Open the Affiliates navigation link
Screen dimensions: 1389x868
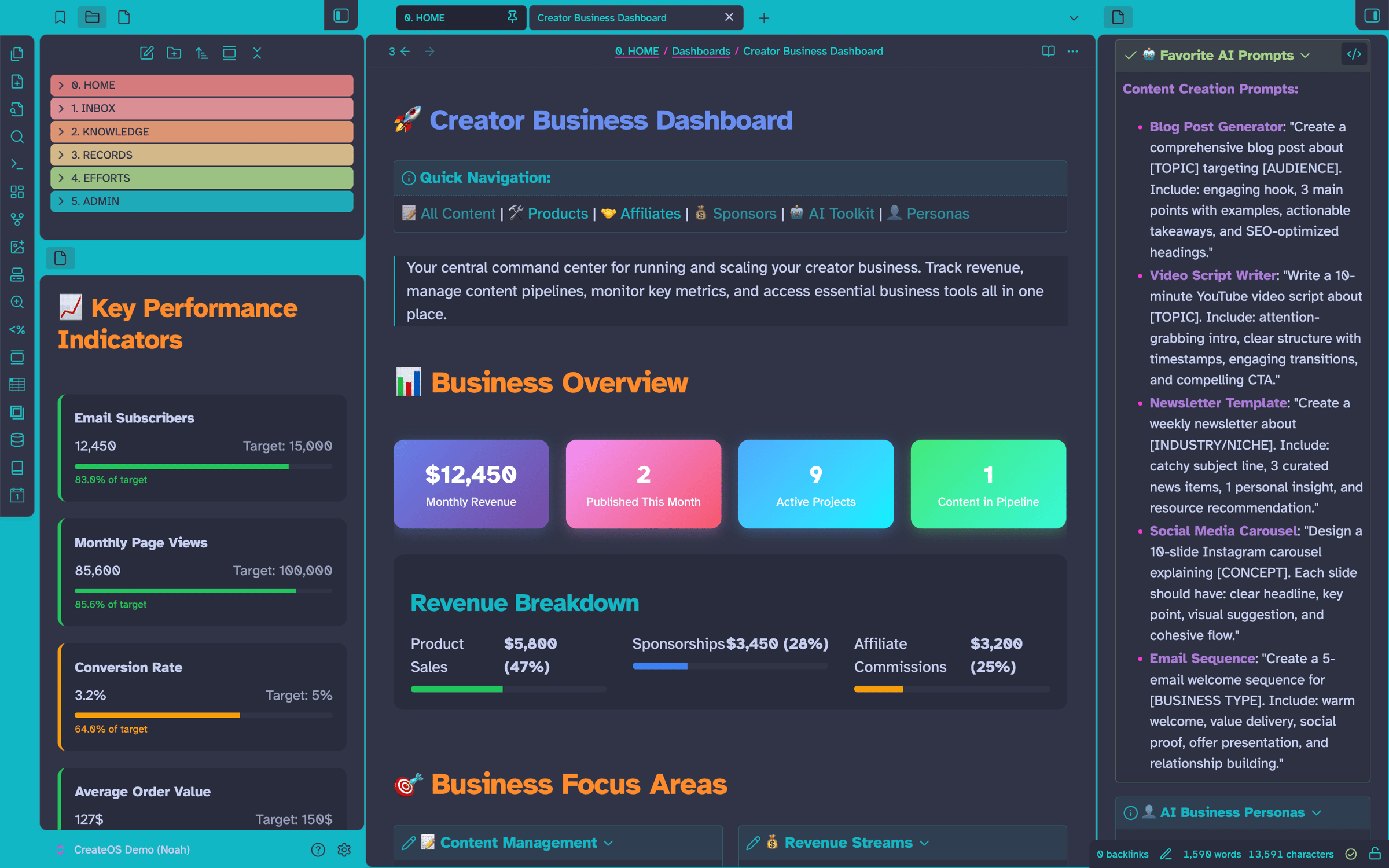[x=651, y=214]
